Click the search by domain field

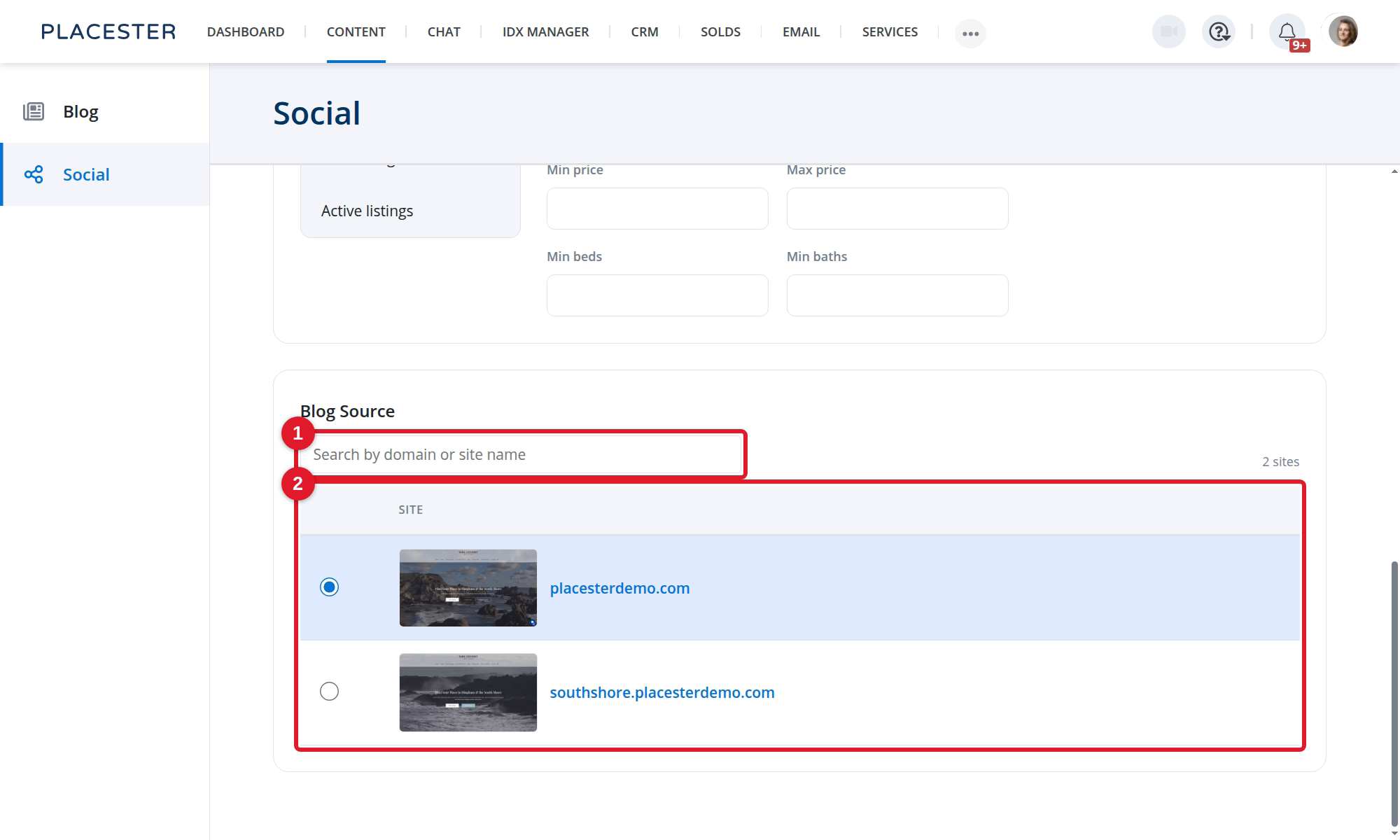click(x=521, y=454)
